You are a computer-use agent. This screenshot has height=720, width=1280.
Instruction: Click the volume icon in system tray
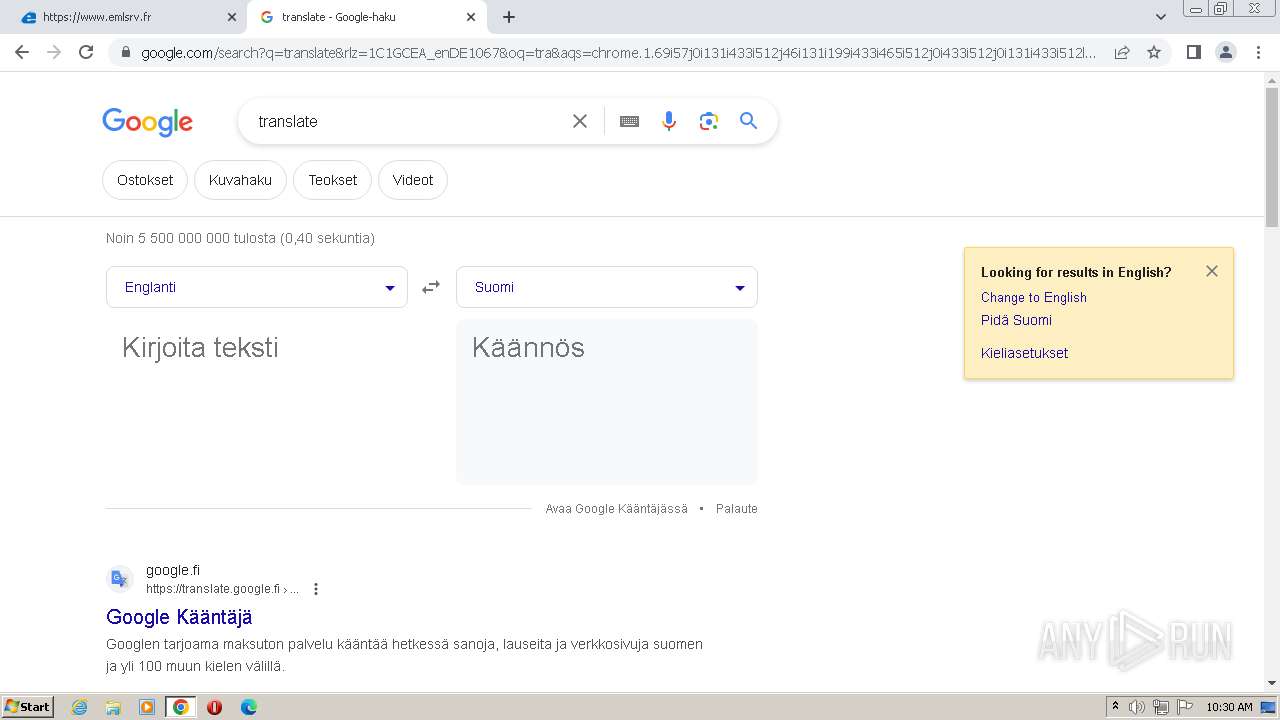(x=1137, y=707)
